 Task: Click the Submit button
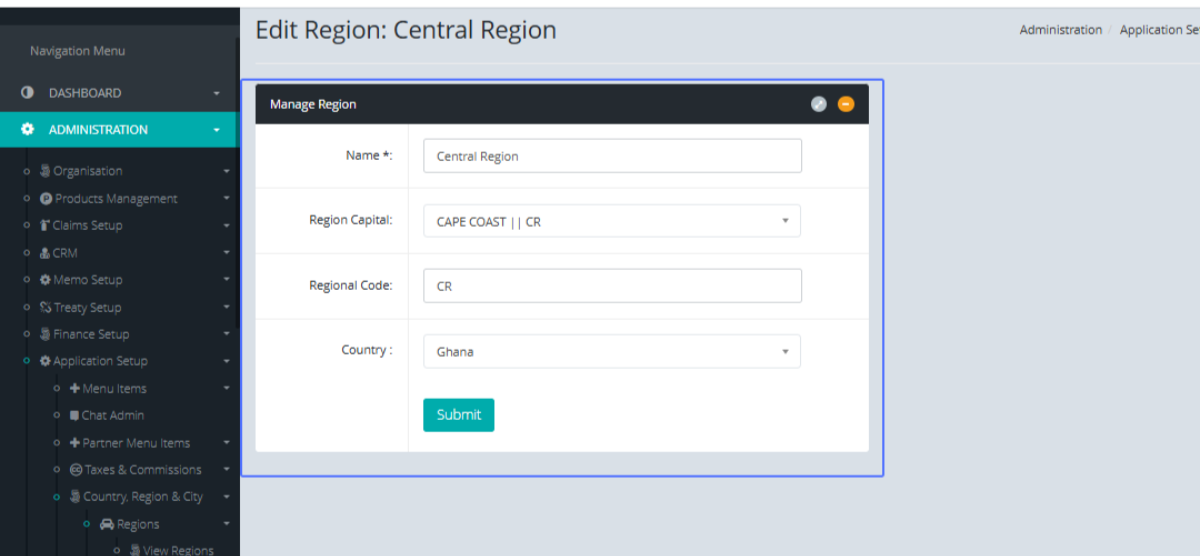point(458,415)
